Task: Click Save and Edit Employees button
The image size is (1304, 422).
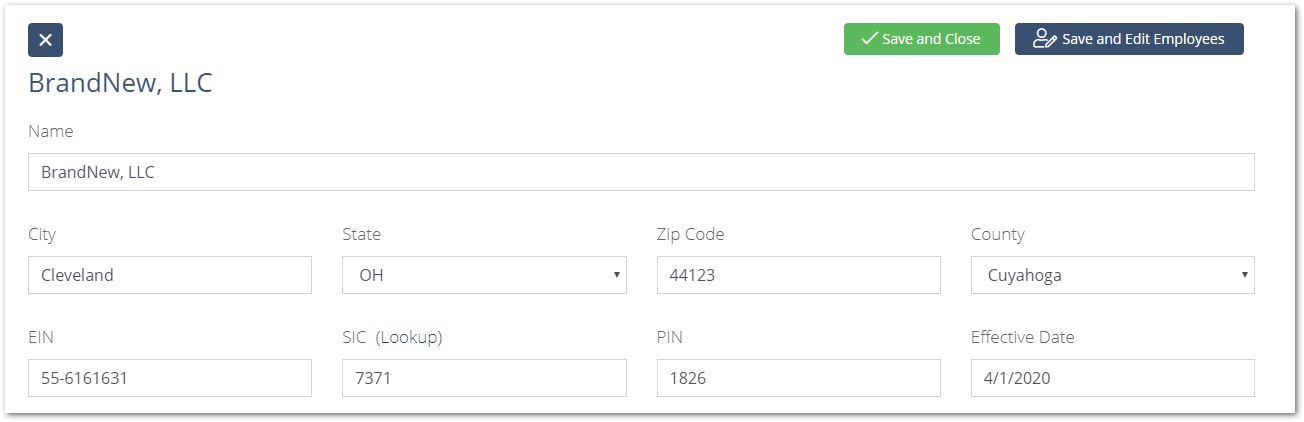Action: [1129, 39]
